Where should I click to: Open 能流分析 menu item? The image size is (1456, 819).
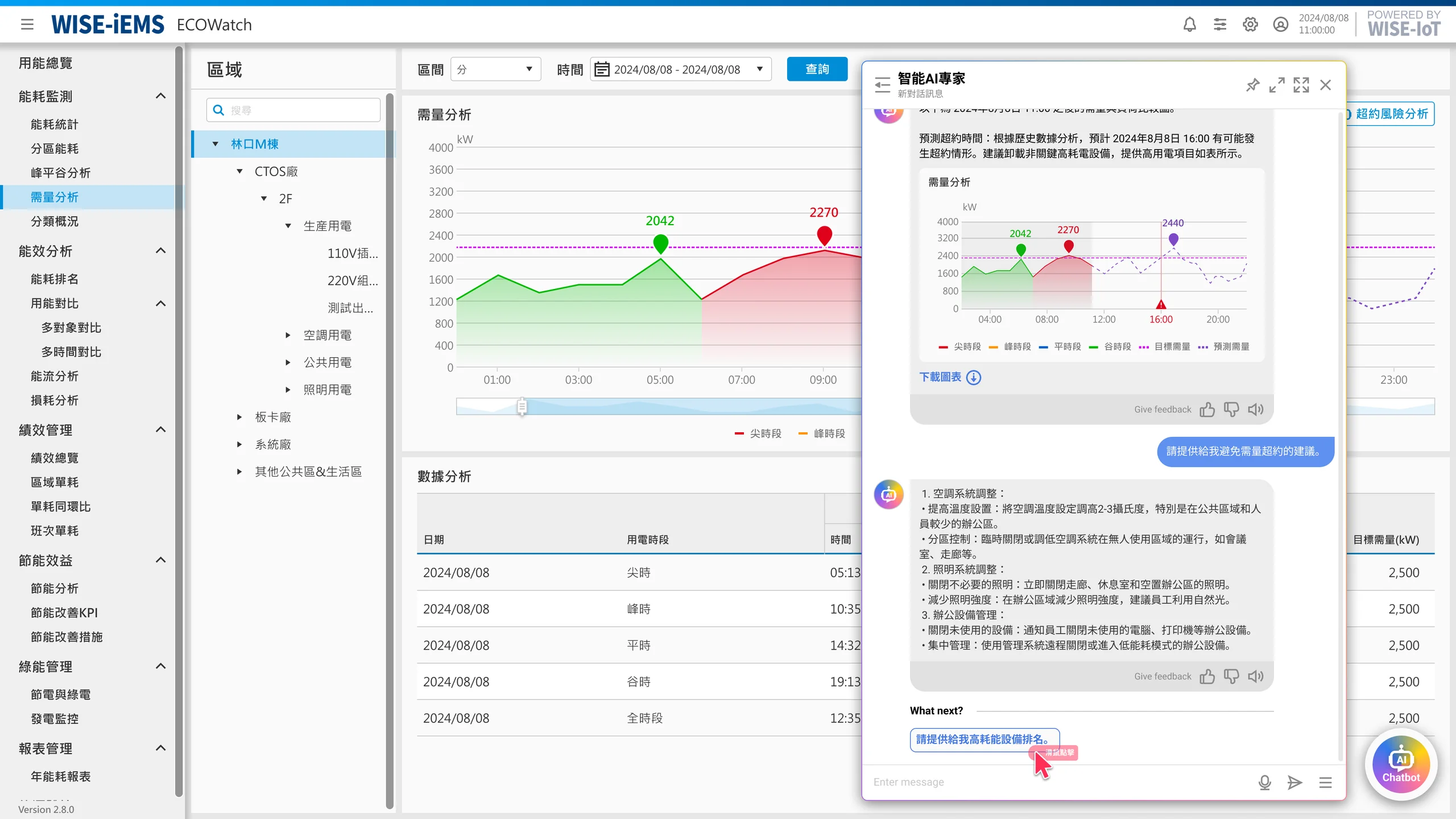pos(55,377)
